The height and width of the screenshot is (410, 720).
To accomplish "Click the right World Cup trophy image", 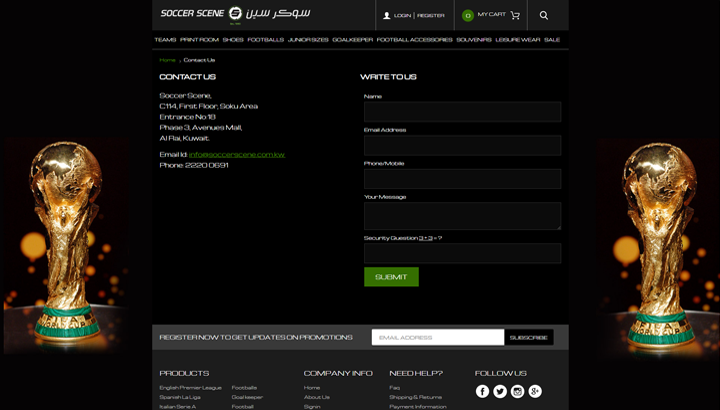I will (x=658, y=248).
